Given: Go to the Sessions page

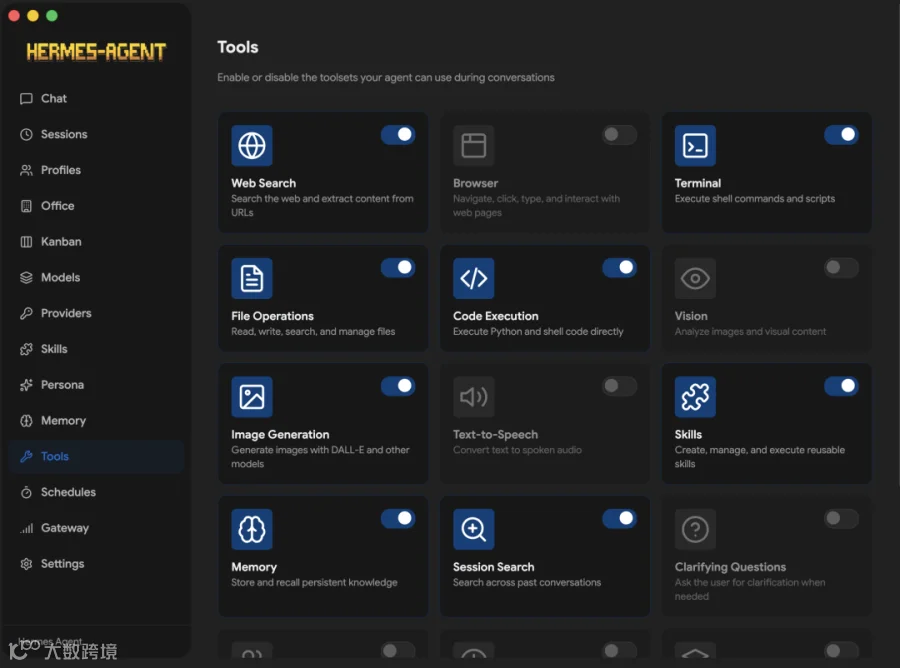Looking at the screenshot, I should click(x=96, y=134).
